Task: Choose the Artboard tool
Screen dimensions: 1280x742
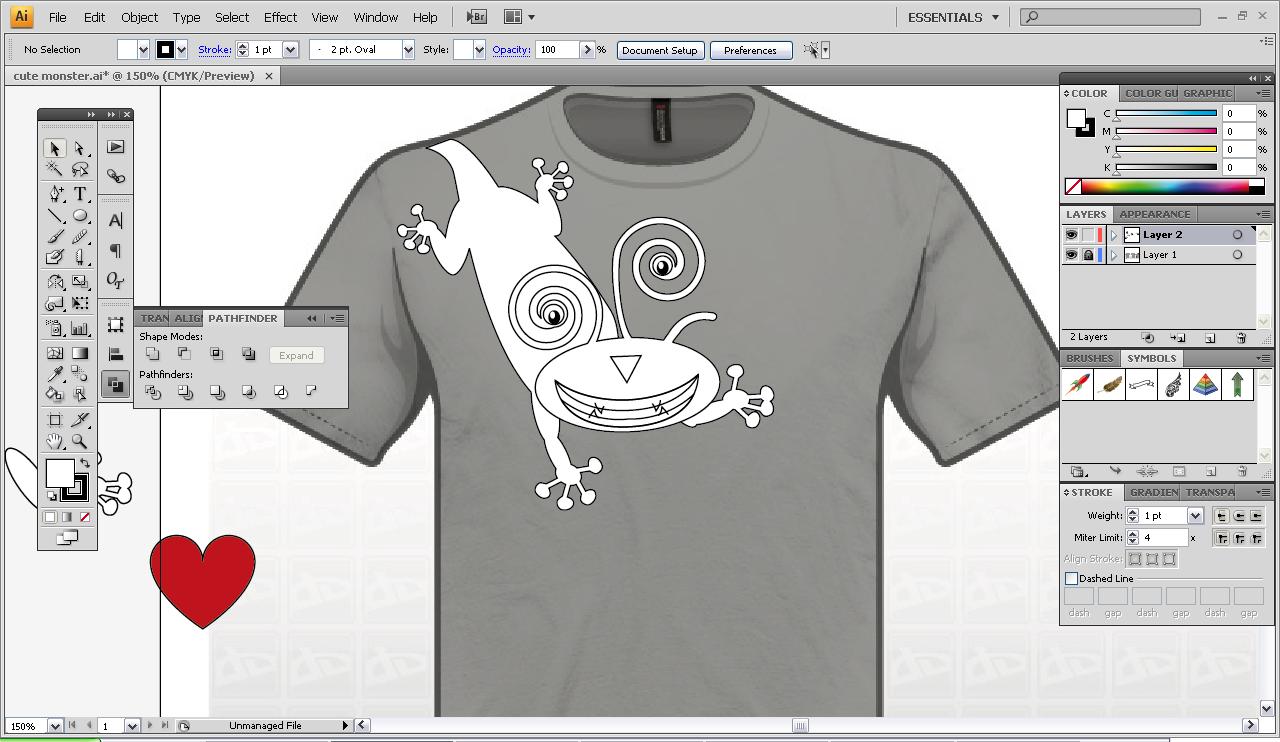Action: (55, 420)
